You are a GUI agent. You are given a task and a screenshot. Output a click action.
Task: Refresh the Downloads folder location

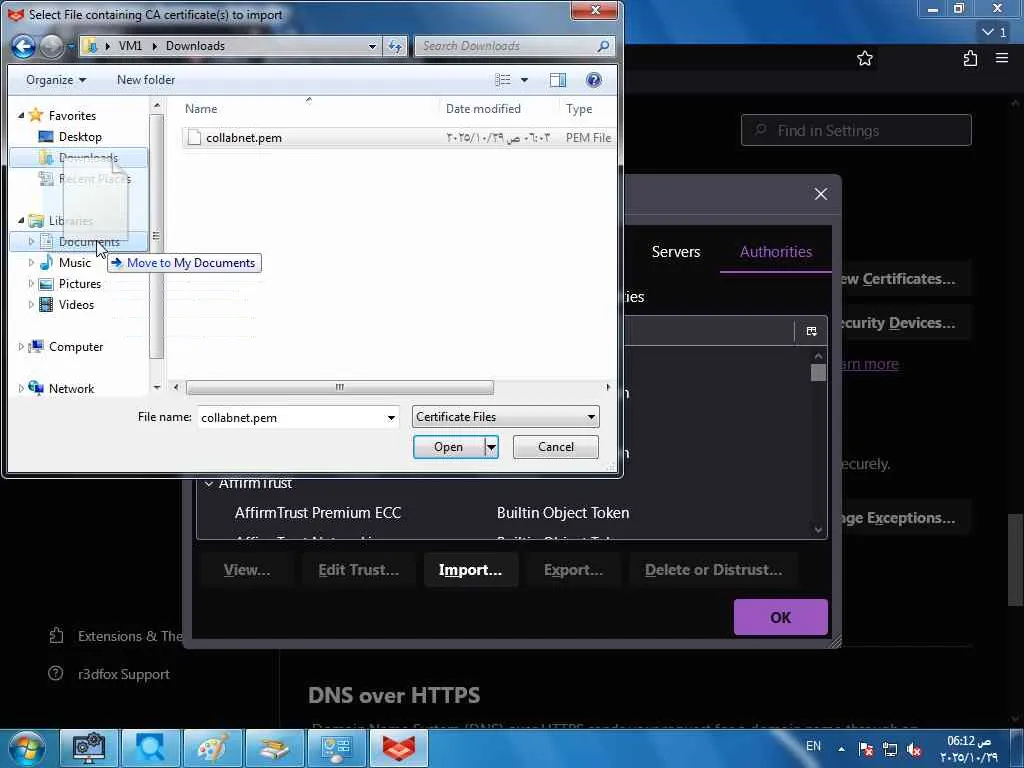pyautogui.click(x=395, y=46)
